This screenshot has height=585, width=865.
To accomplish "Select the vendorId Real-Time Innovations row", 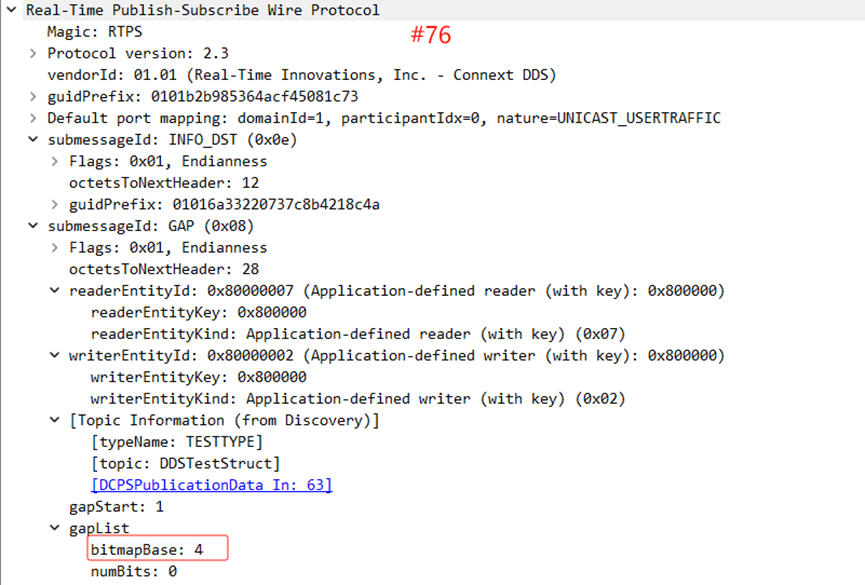I will [x=300, y=75].
